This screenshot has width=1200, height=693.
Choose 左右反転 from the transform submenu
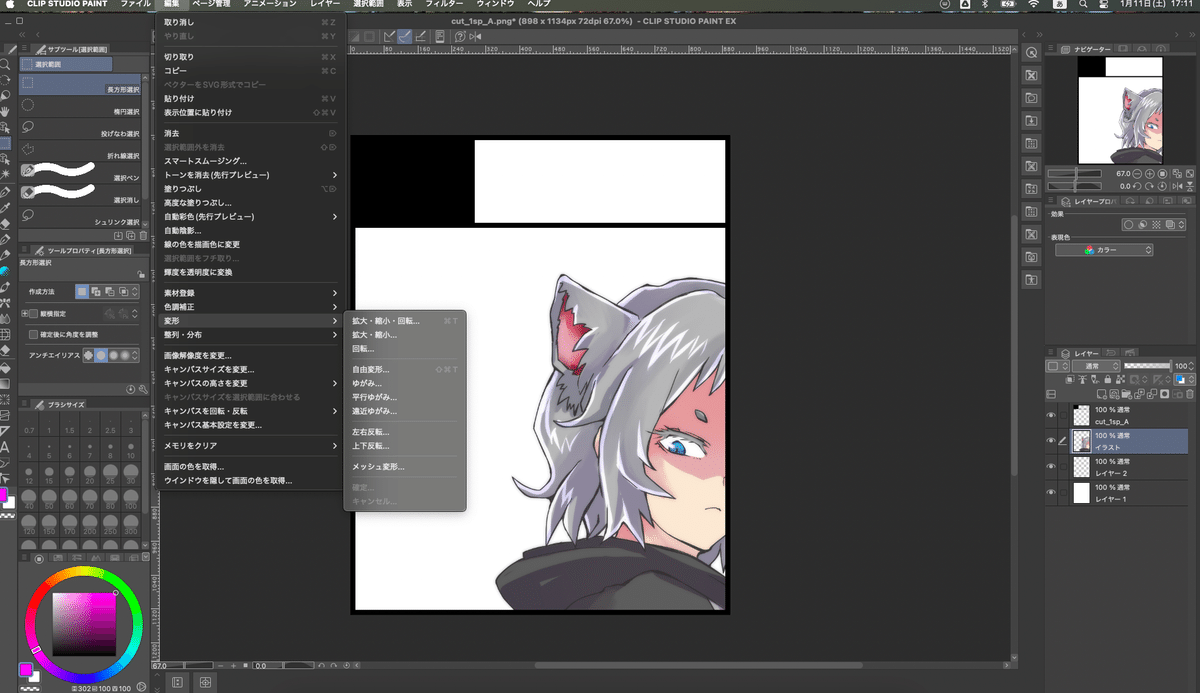point(405,432)
